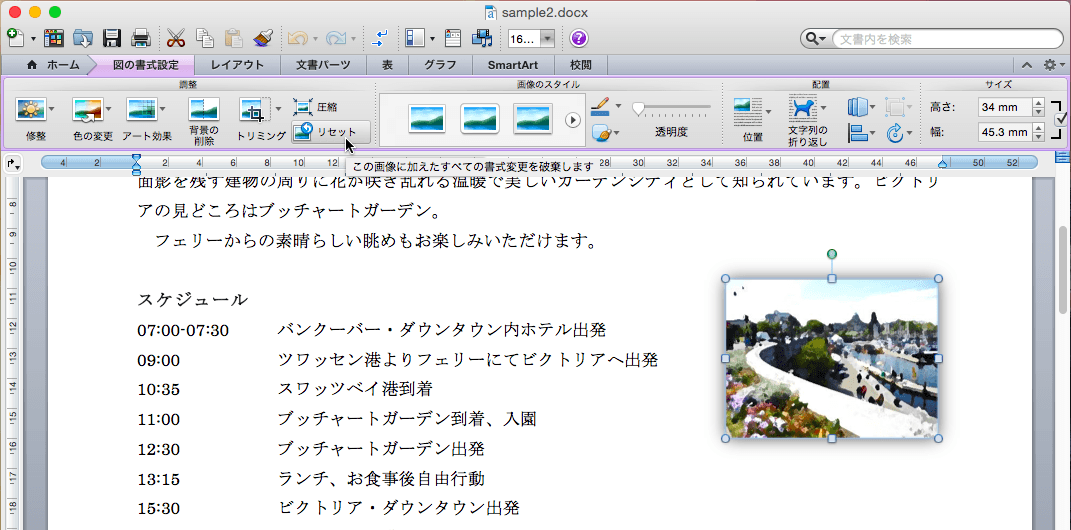Save the document with floppy icon

pos(111,38)
